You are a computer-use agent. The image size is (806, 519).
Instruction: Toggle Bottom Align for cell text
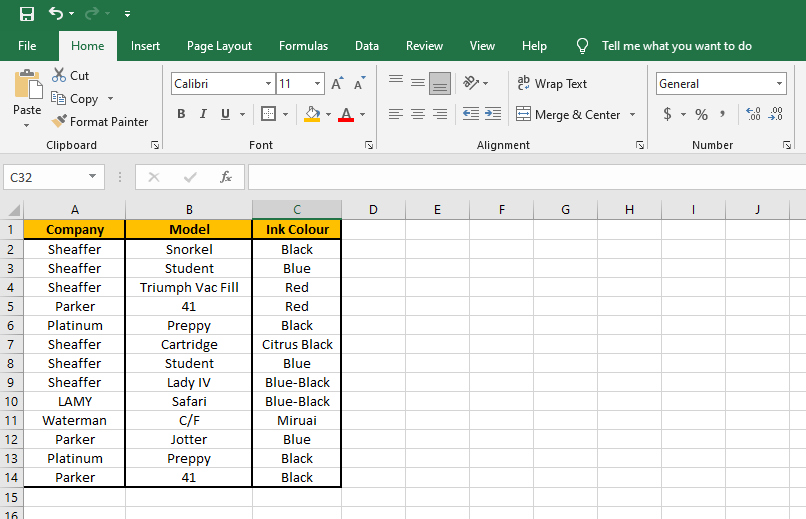click(x=440, y=83)
